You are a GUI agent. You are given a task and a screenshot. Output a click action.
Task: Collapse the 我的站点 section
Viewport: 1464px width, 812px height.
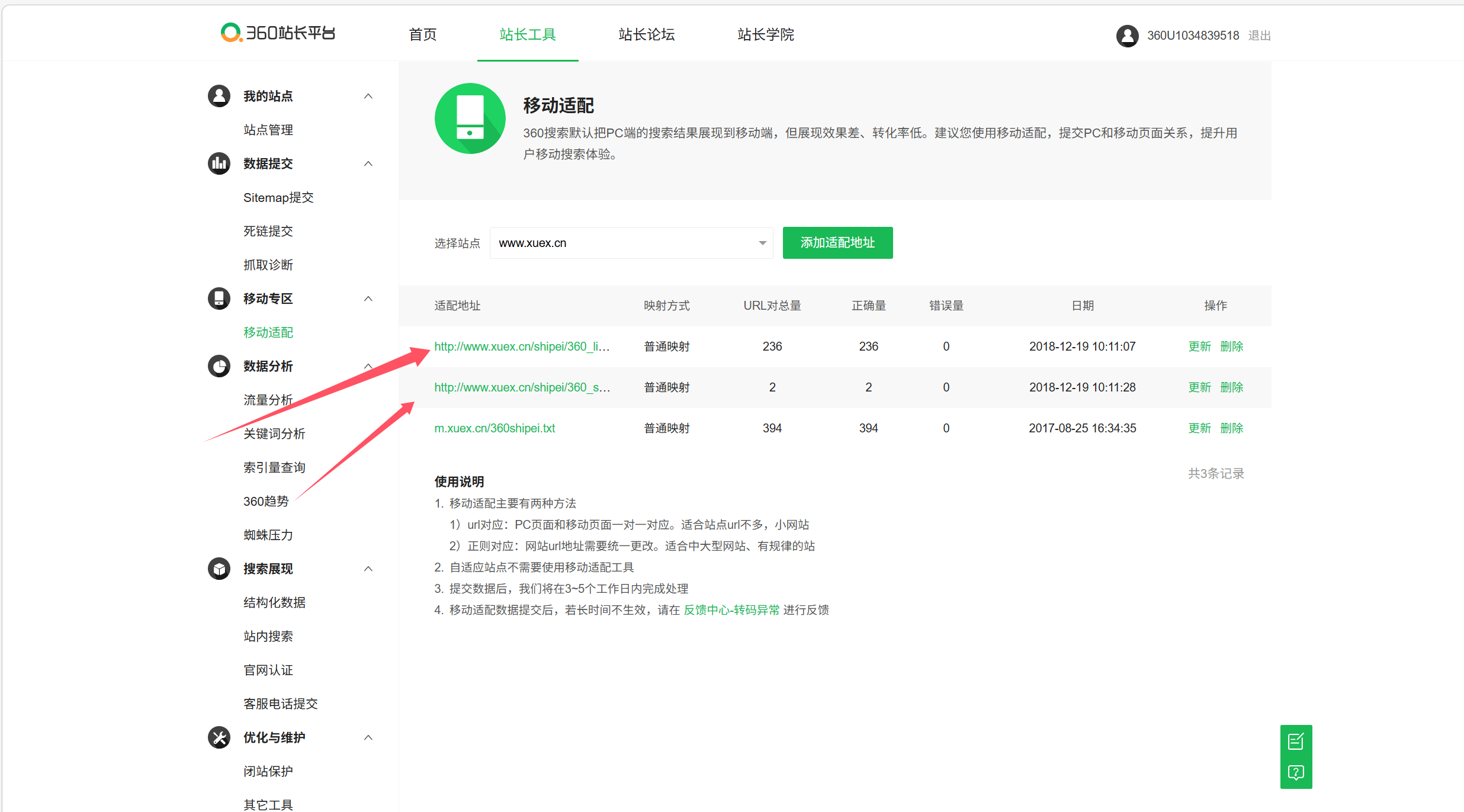pyautogui.click(x=368, y=96)
